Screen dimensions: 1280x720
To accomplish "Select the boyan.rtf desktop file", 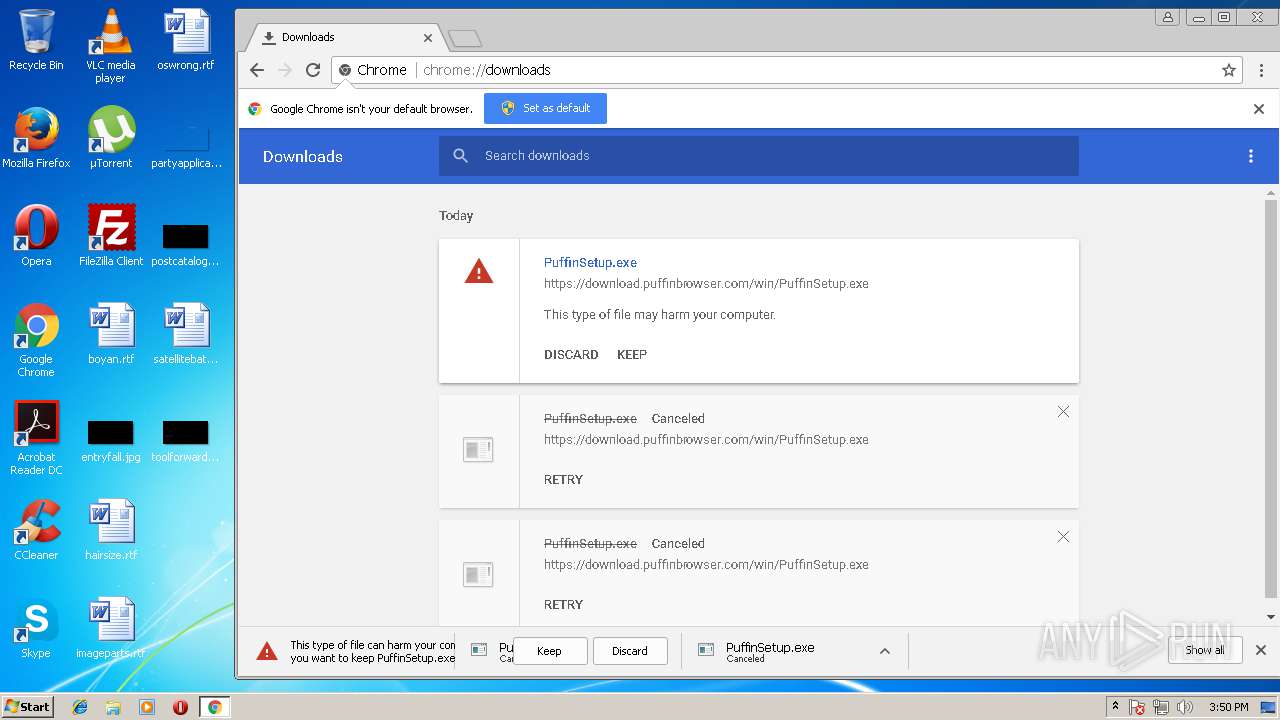I will [x=111, y=334].
